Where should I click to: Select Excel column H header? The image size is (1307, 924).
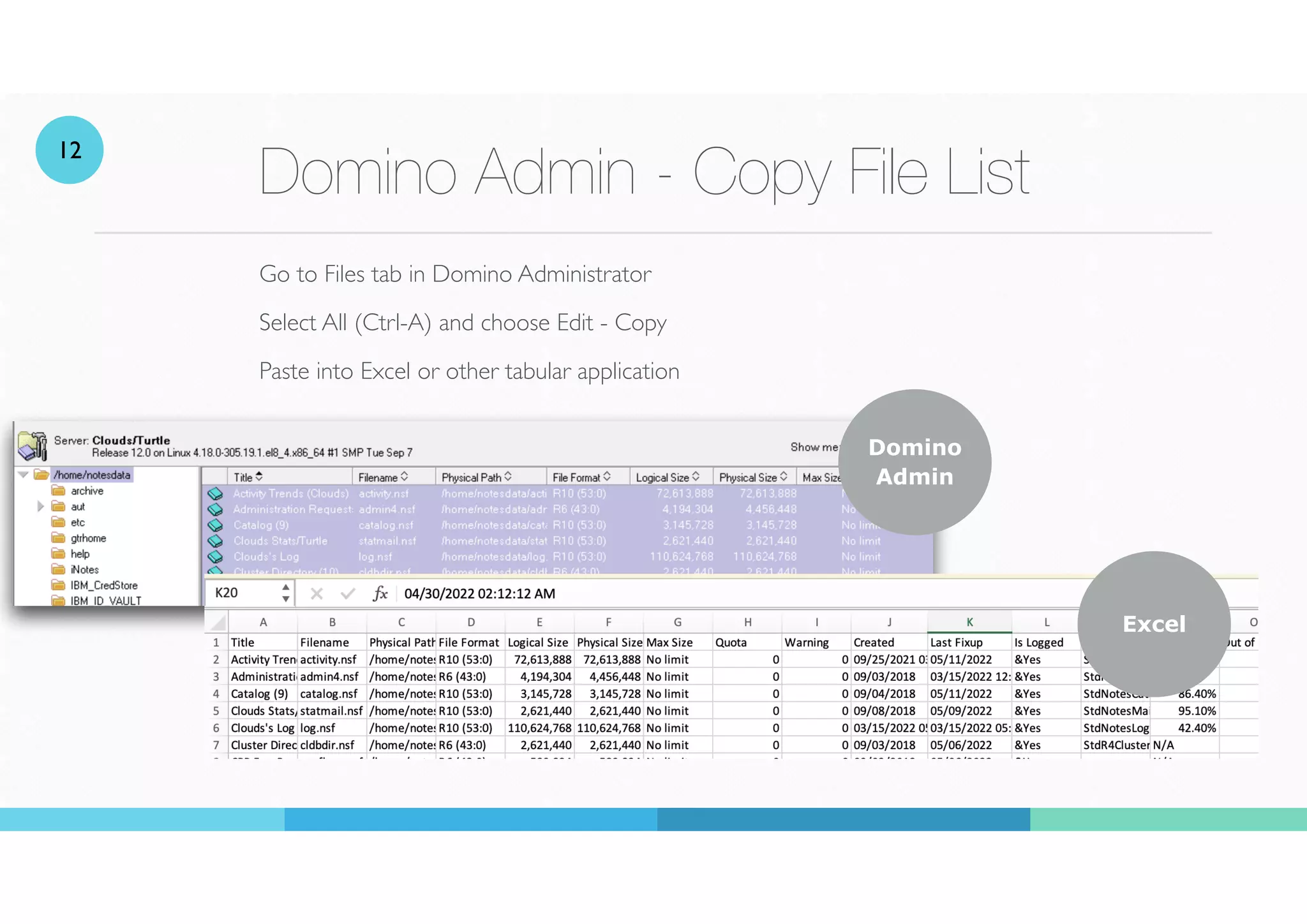point(747,622)
